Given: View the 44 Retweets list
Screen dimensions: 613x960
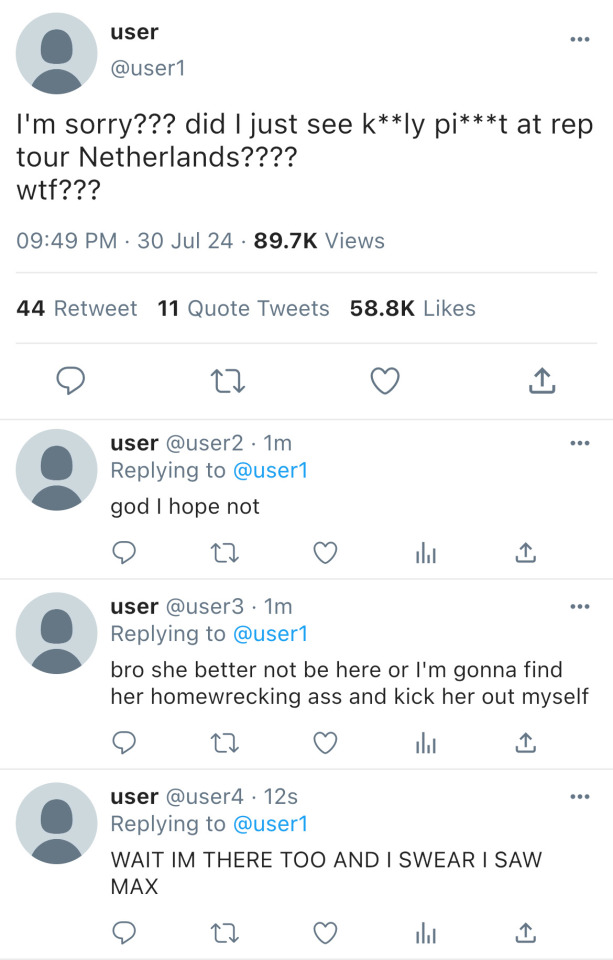Looking at the screenshot, I should (77, 309).
